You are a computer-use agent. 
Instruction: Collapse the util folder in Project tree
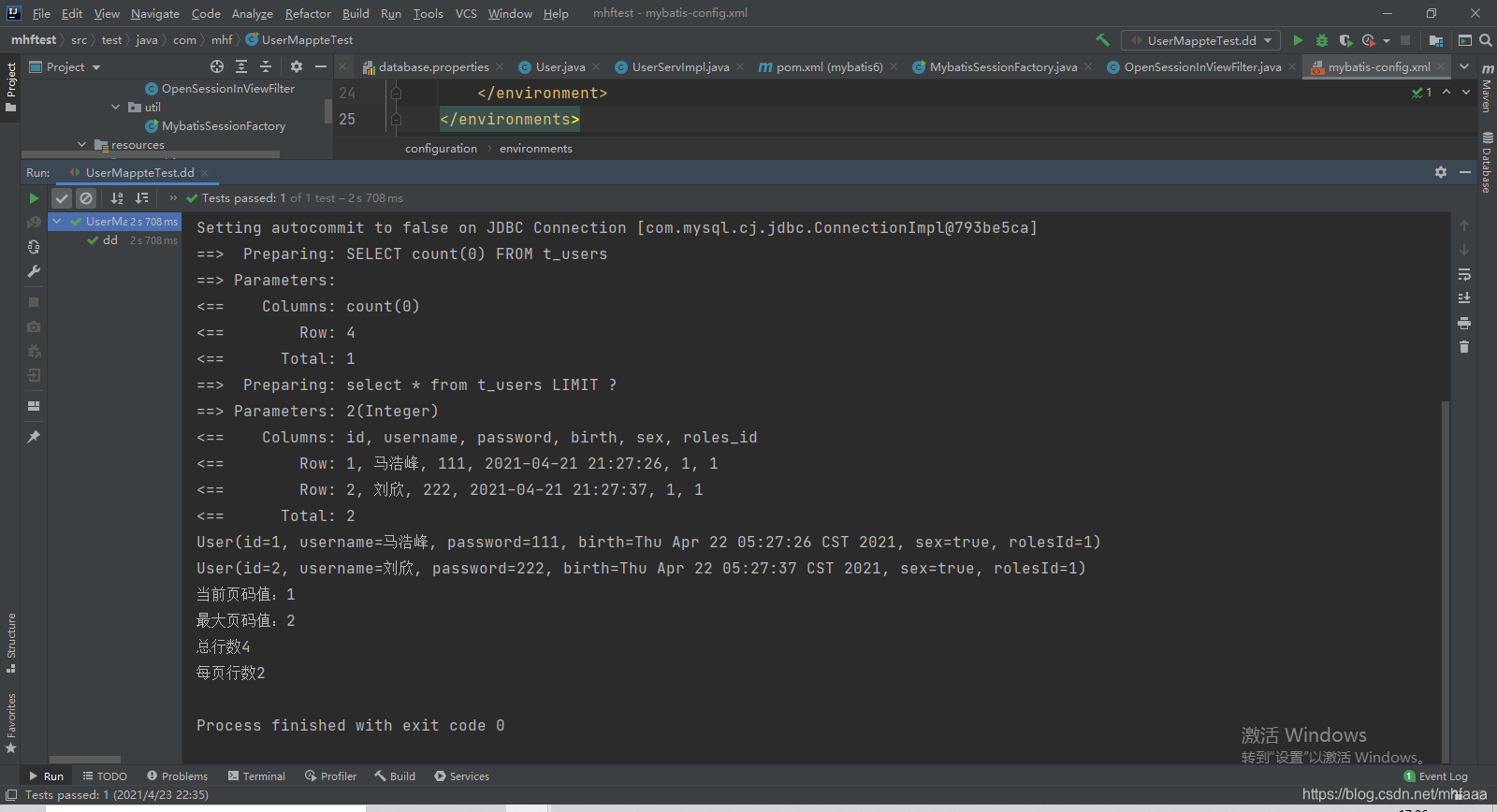click(116, 108)
